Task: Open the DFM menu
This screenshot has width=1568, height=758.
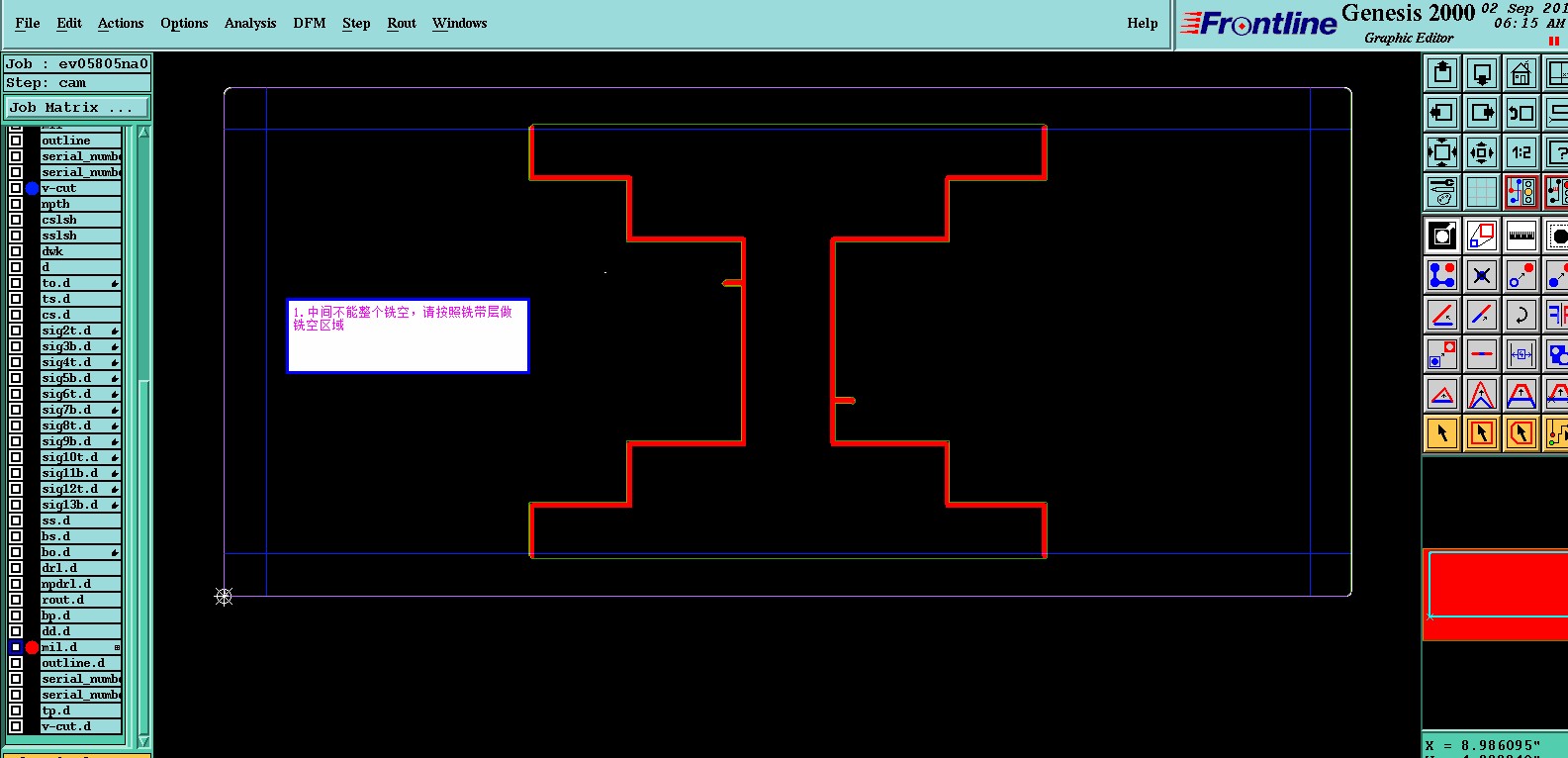Action: [x=310, y=23]
